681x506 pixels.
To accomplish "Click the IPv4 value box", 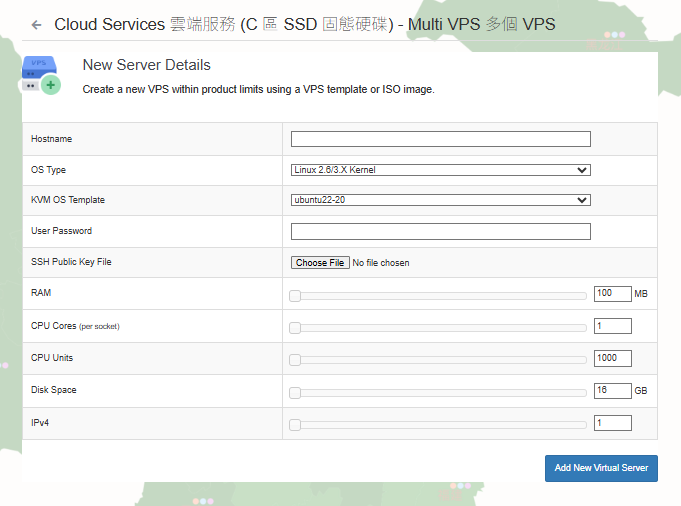I will (612, 423).
